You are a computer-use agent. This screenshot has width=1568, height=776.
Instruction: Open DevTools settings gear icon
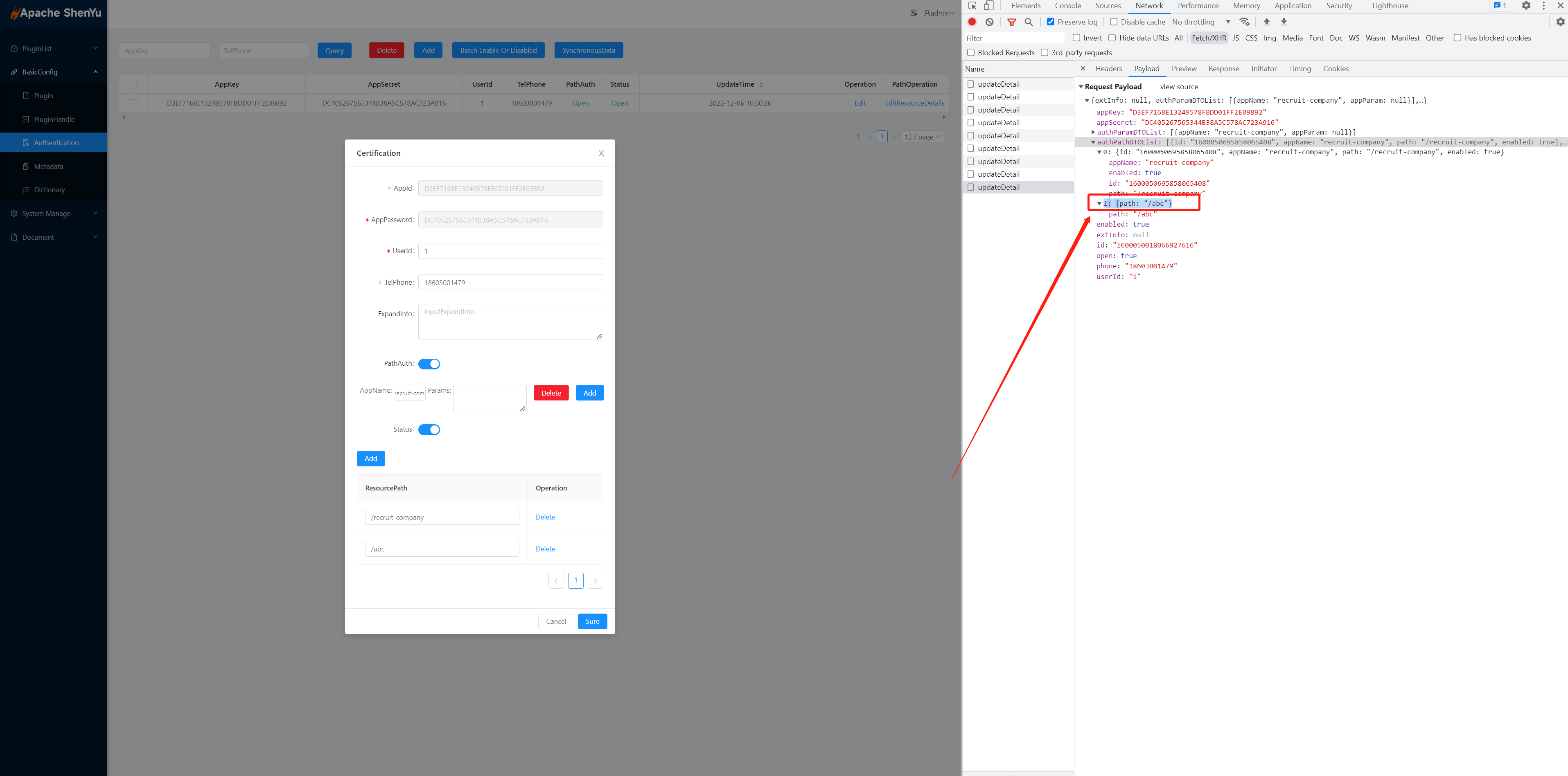[1526, 5]
